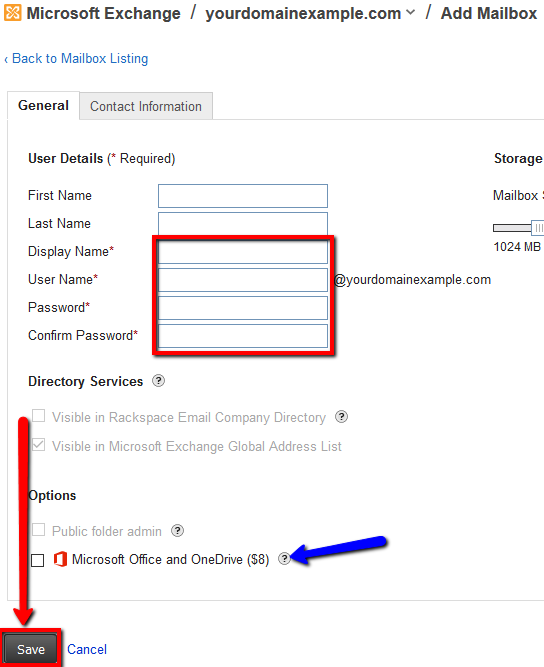Click the Cancel link
544x667 pixels.
coord(87,649)
